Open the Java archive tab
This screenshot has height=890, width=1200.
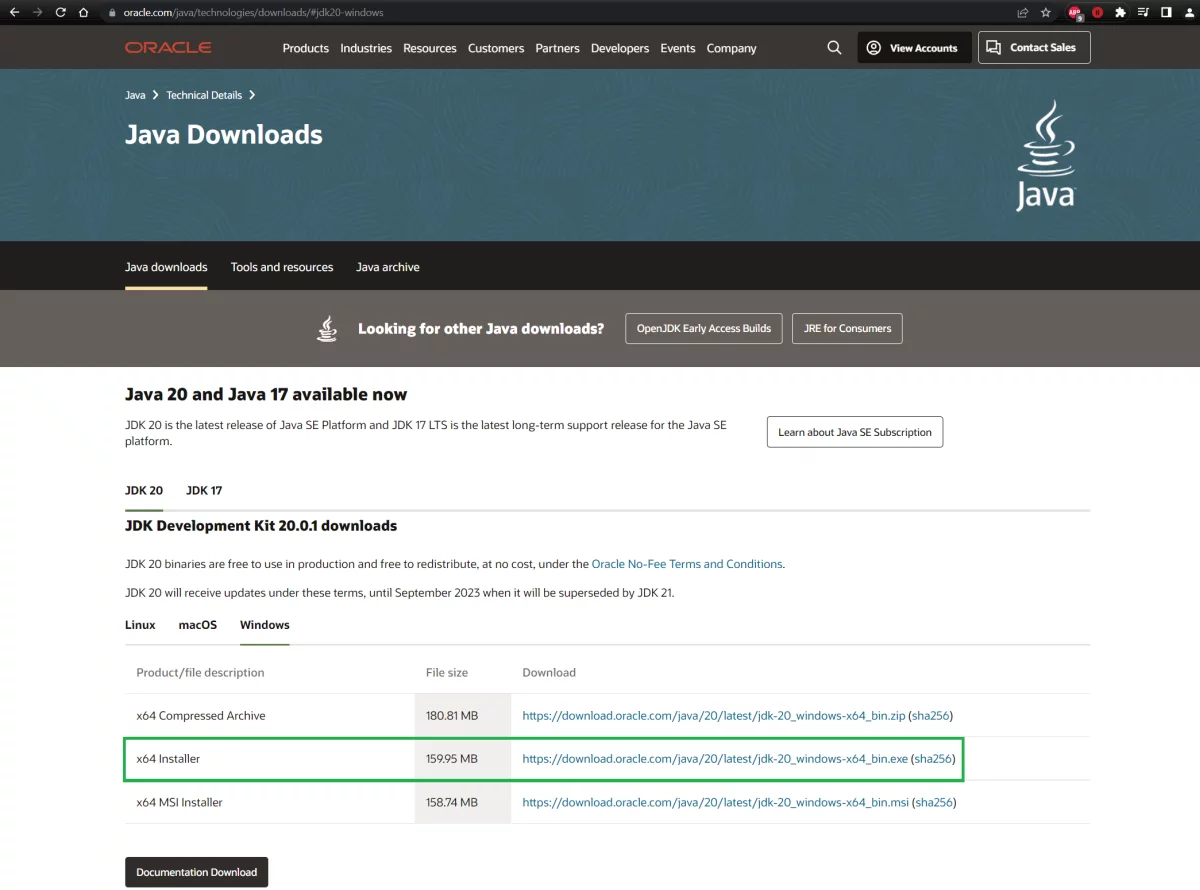coord(387,267)
